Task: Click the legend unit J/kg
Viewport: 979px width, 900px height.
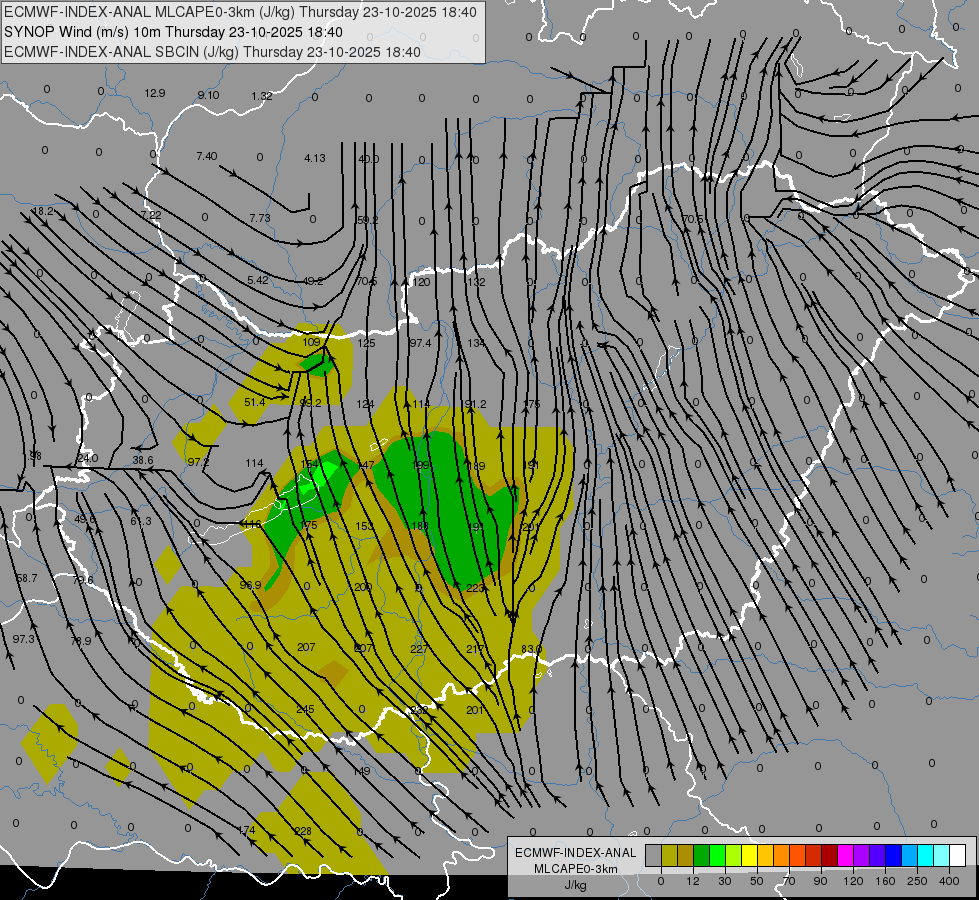Action: point(576,885)
